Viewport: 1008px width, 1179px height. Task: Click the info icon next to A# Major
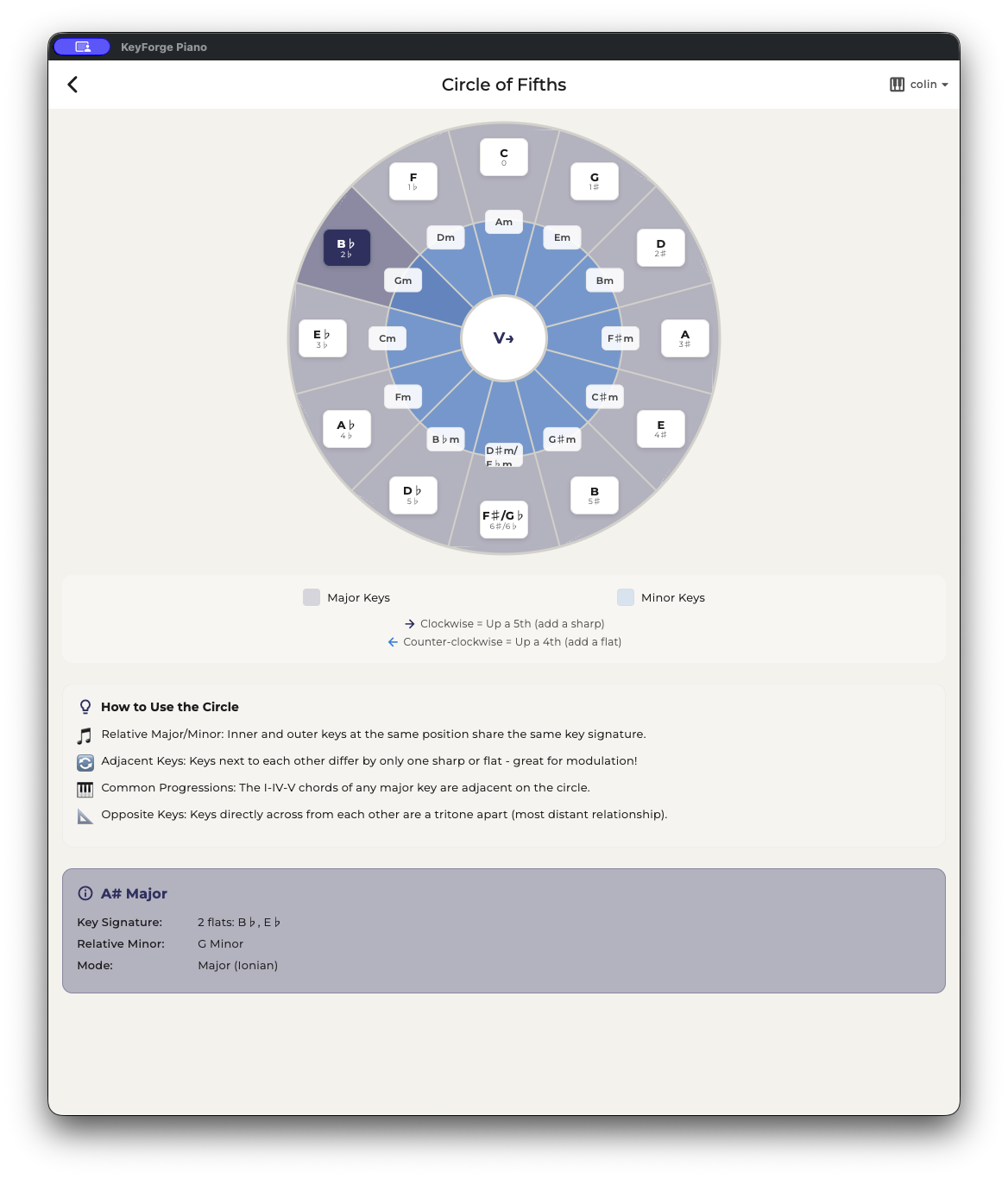(x=85, y=894)
